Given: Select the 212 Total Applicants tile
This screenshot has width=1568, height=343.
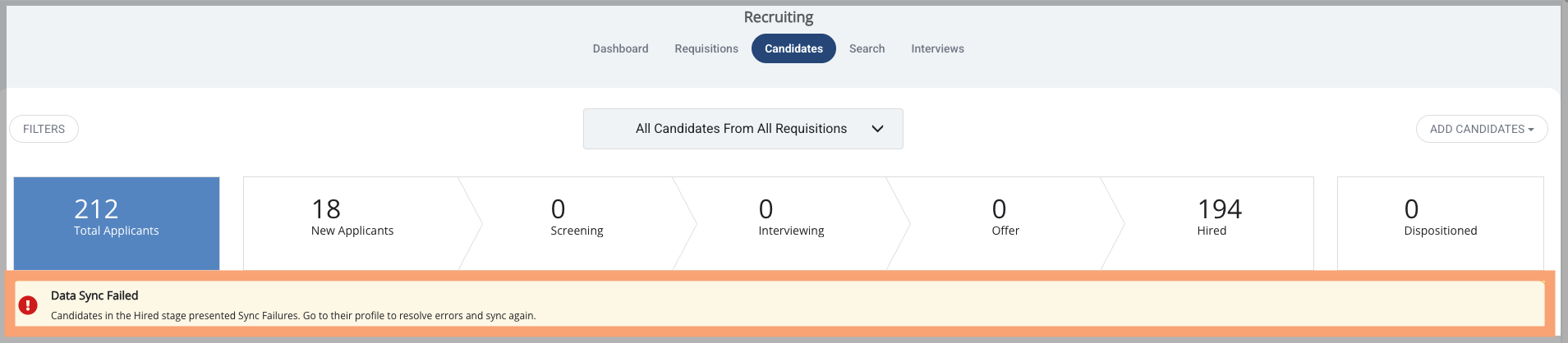Looking at the screenshot, I should 117,223.
